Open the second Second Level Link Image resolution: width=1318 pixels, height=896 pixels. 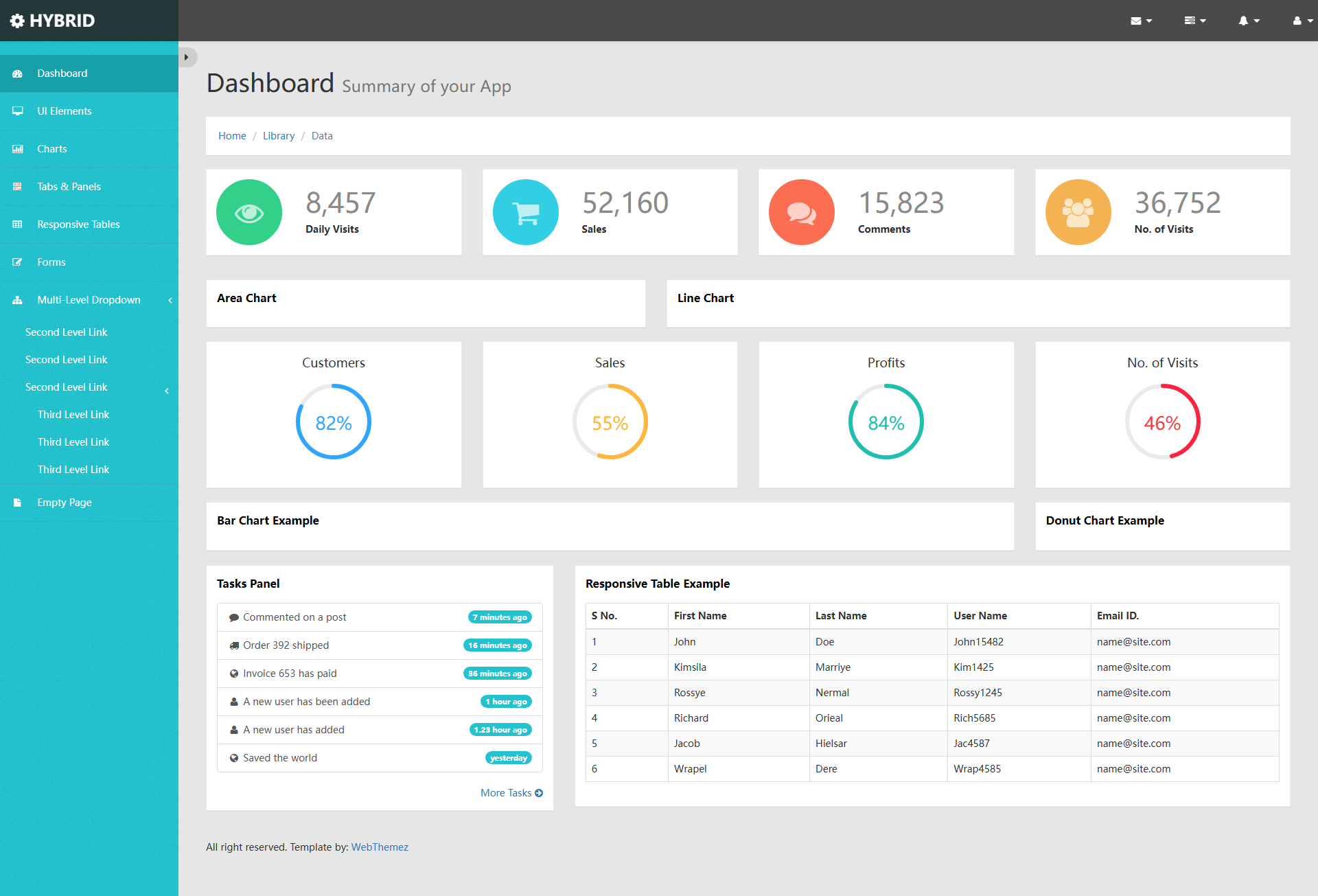click(x=66, y=360)
